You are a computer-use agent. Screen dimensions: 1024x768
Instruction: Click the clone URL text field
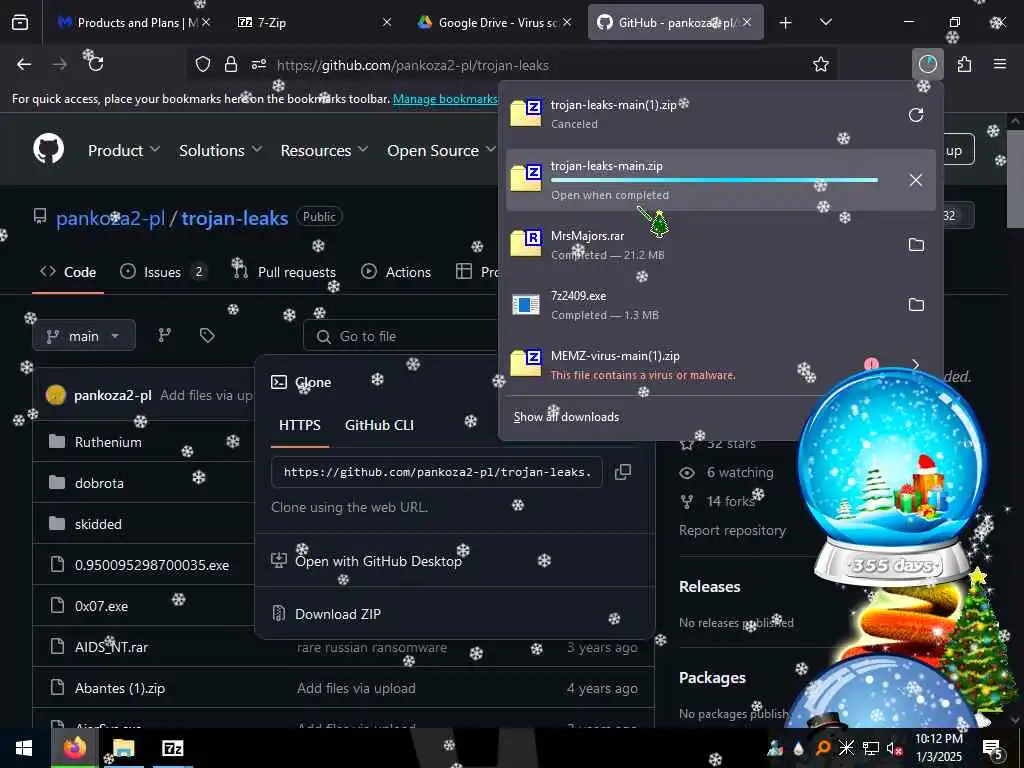coord(437,472)
